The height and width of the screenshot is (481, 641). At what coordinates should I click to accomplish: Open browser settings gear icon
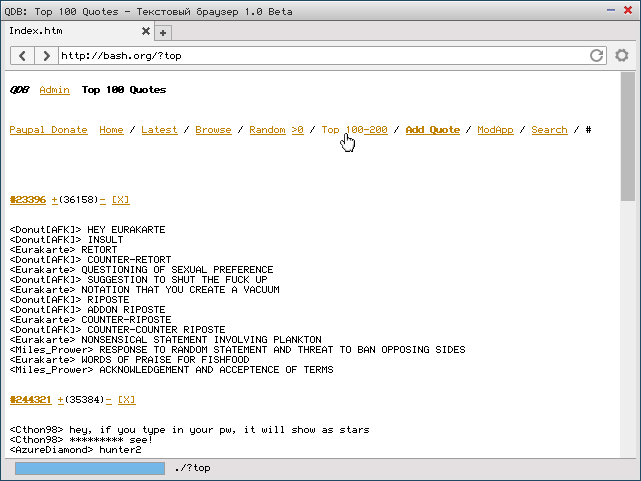pos(622,56)
